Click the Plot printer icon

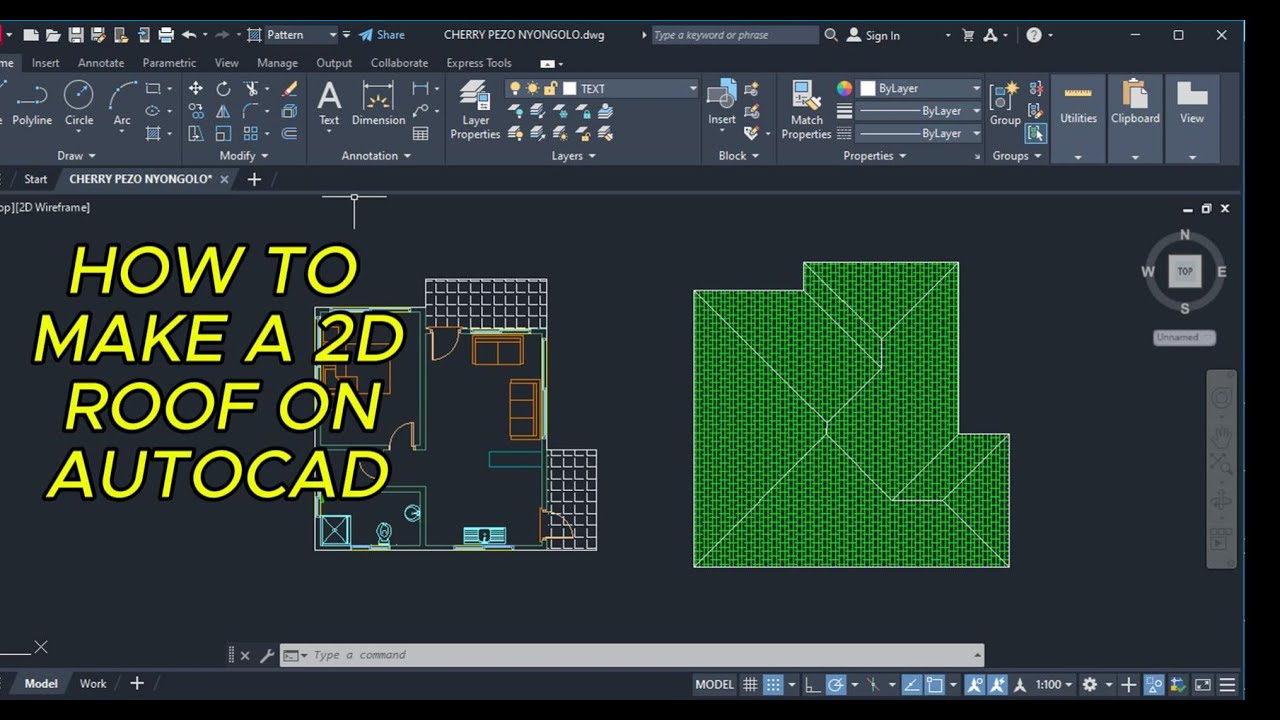[x=165, y=35]
